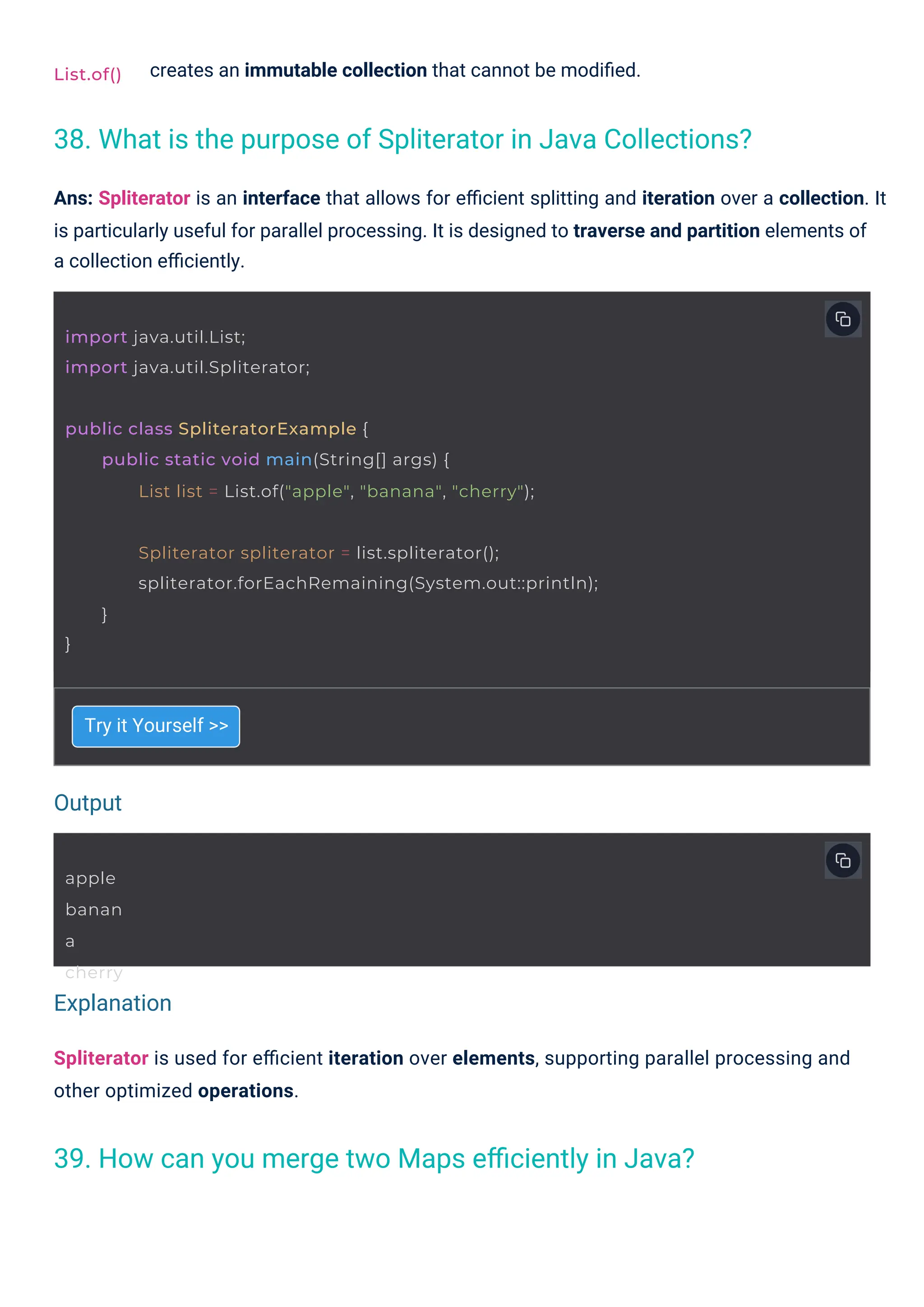
Task: Click the Output section heading
Action: 88,802
